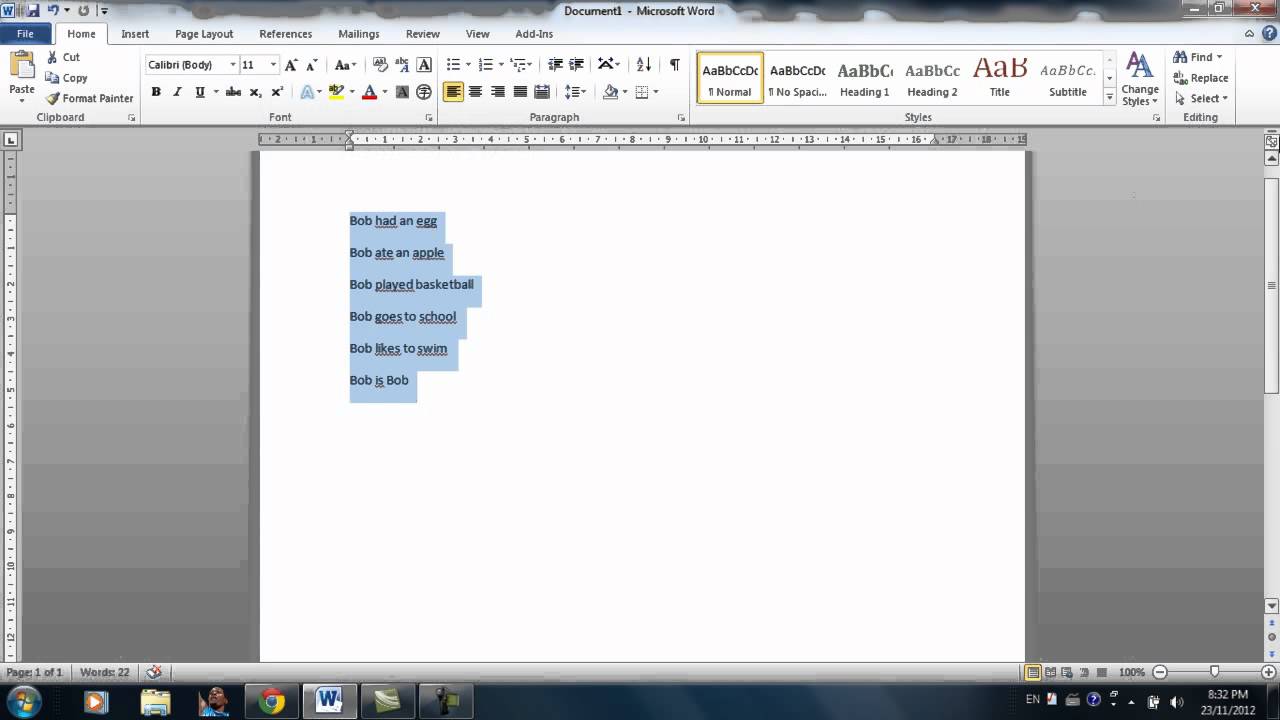Switch to the References tab

click(286, 34)
